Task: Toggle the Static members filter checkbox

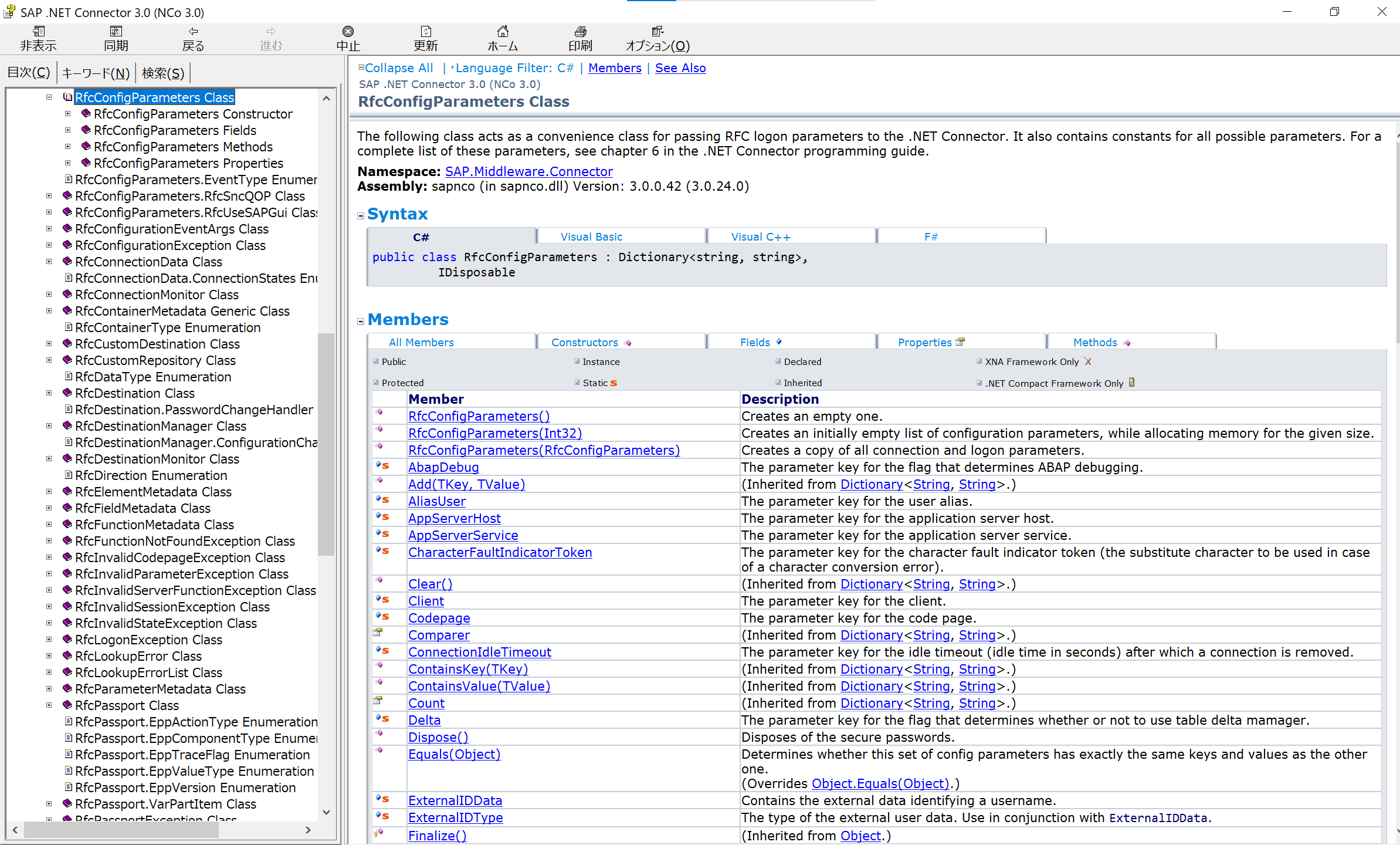Action: pyautogui.click(x=577, y=383)
